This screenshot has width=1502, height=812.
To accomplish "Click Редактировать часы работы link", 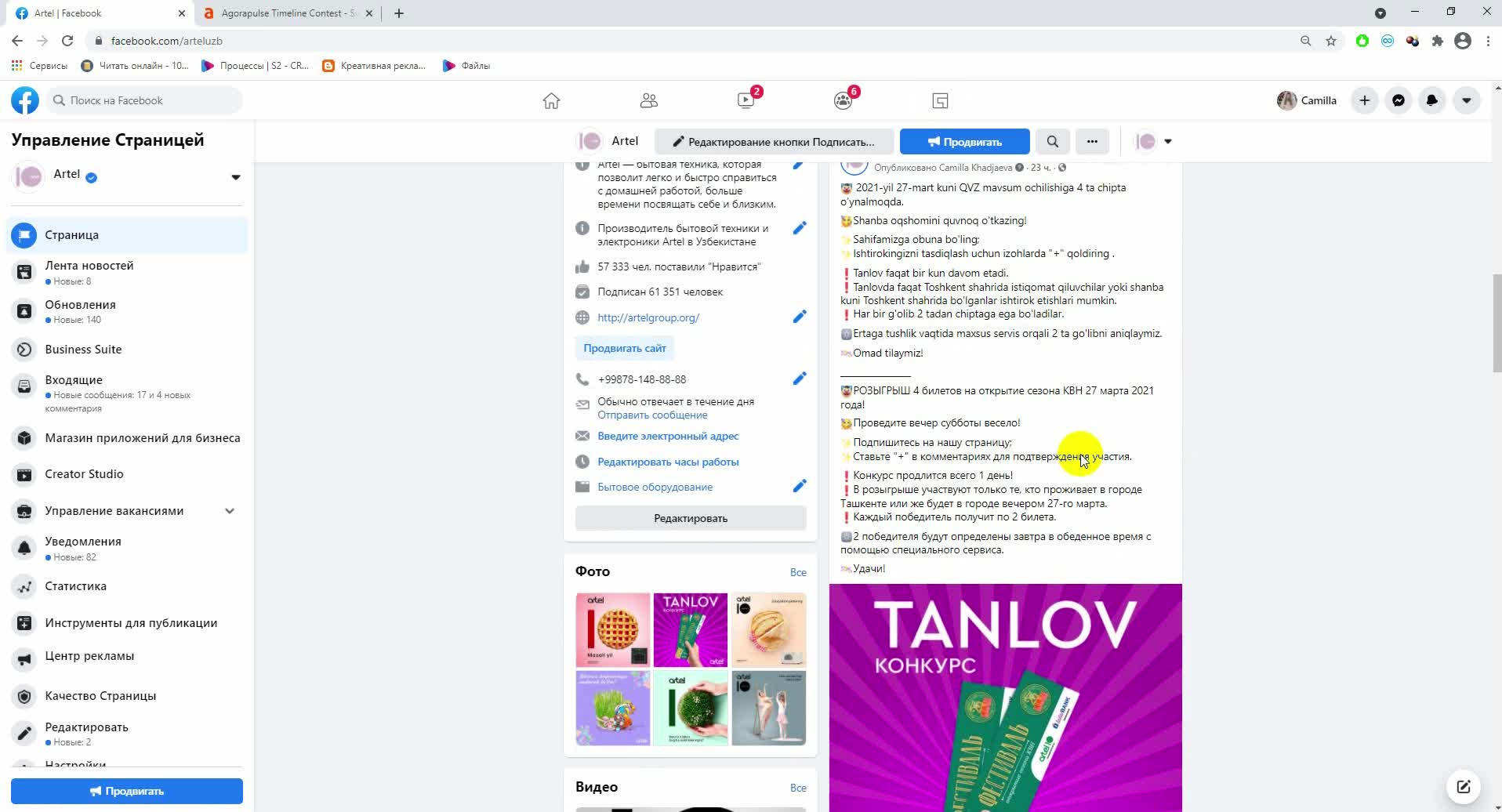I will click(668, 462).
